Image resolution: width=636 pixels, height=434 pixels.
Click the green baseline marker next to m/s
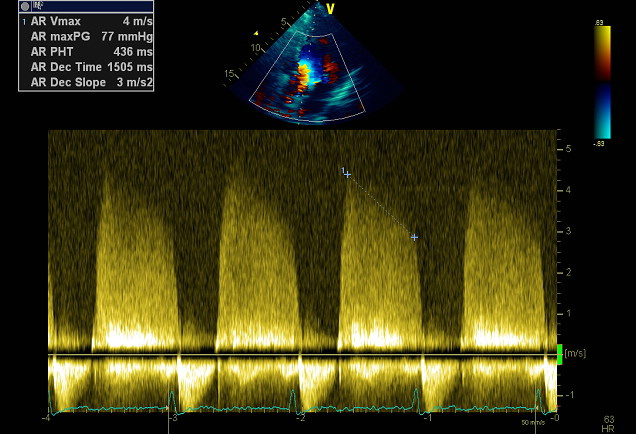(x=559, y=354)
